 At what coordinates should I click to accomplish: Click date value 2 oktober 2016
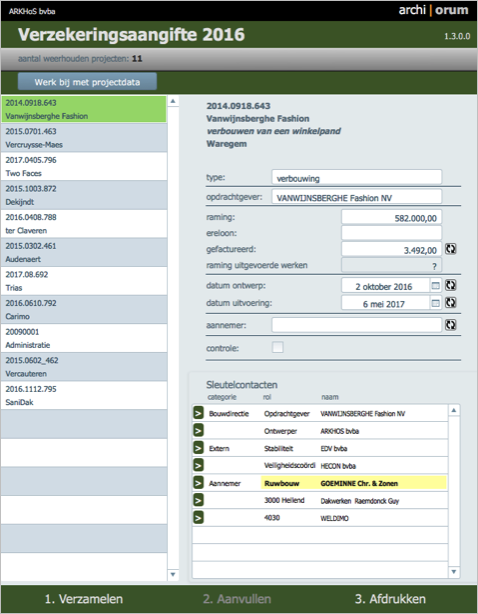click(x=384, y=287)
